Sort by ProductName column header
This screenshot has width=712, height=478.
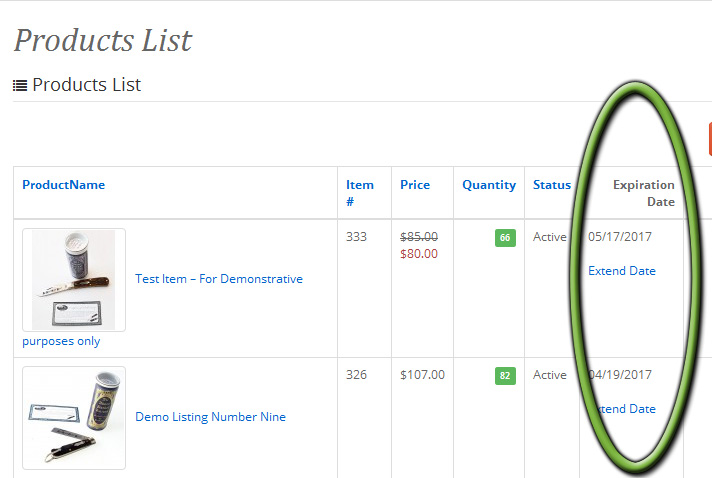click(x=64, y=185)
